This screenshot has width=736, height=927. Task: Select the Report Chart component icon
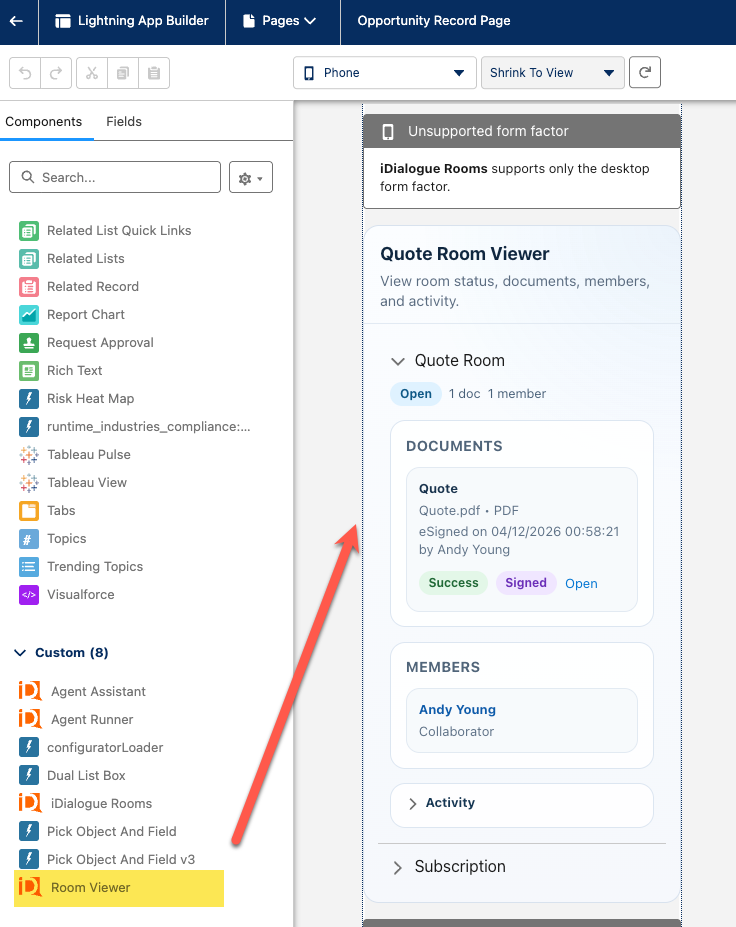click(x=29, y=315)
